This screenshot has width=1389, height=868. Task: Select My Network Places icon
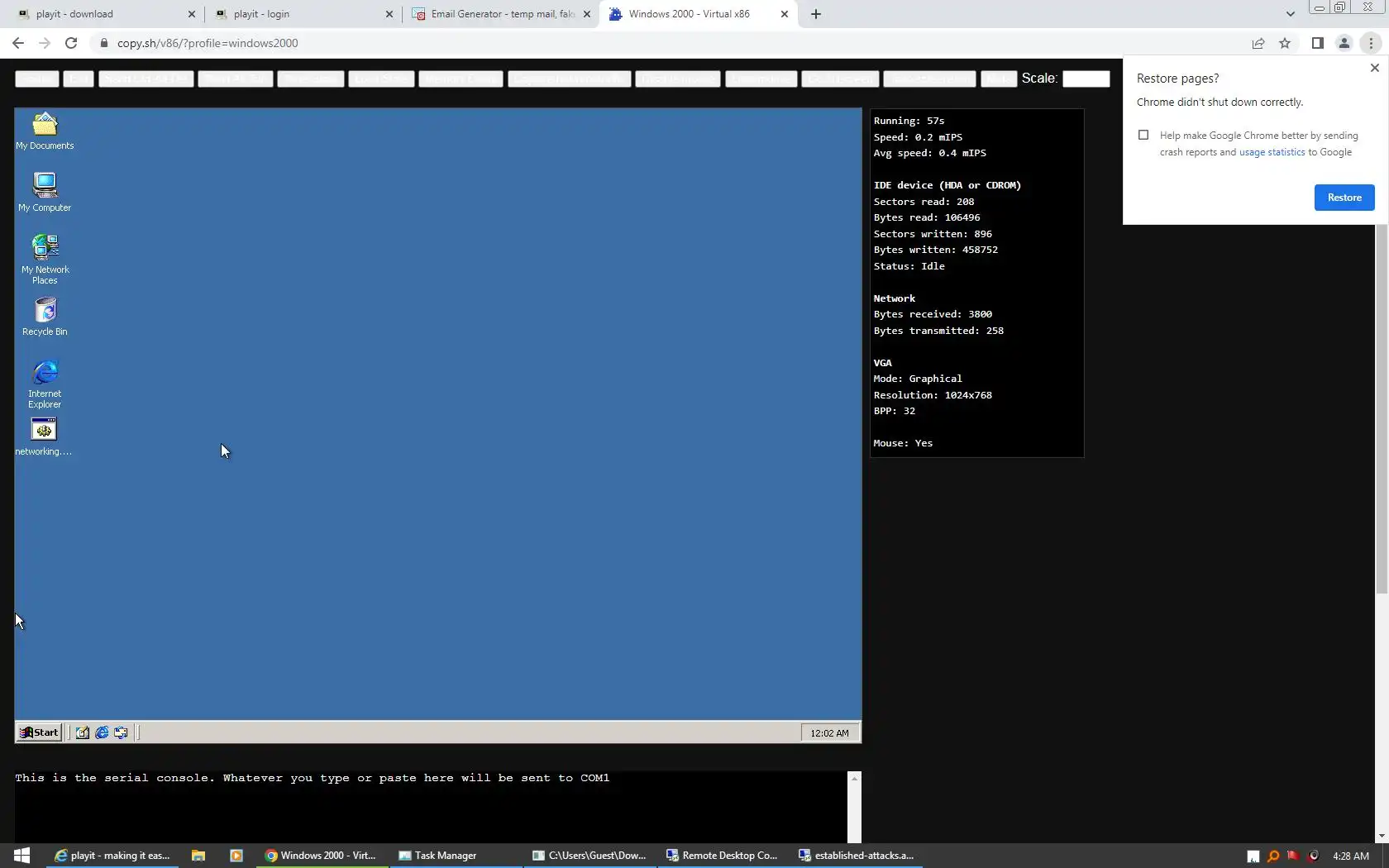click(45, 260)
